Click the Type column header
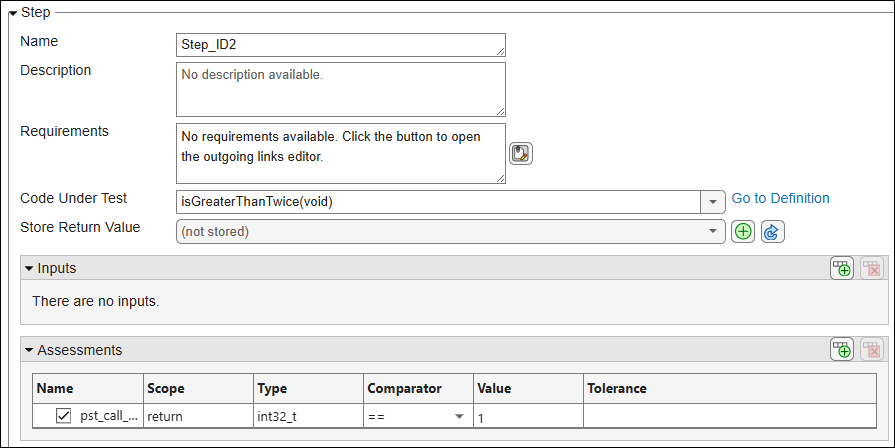 pyautogui.click(x=308, y=388)
